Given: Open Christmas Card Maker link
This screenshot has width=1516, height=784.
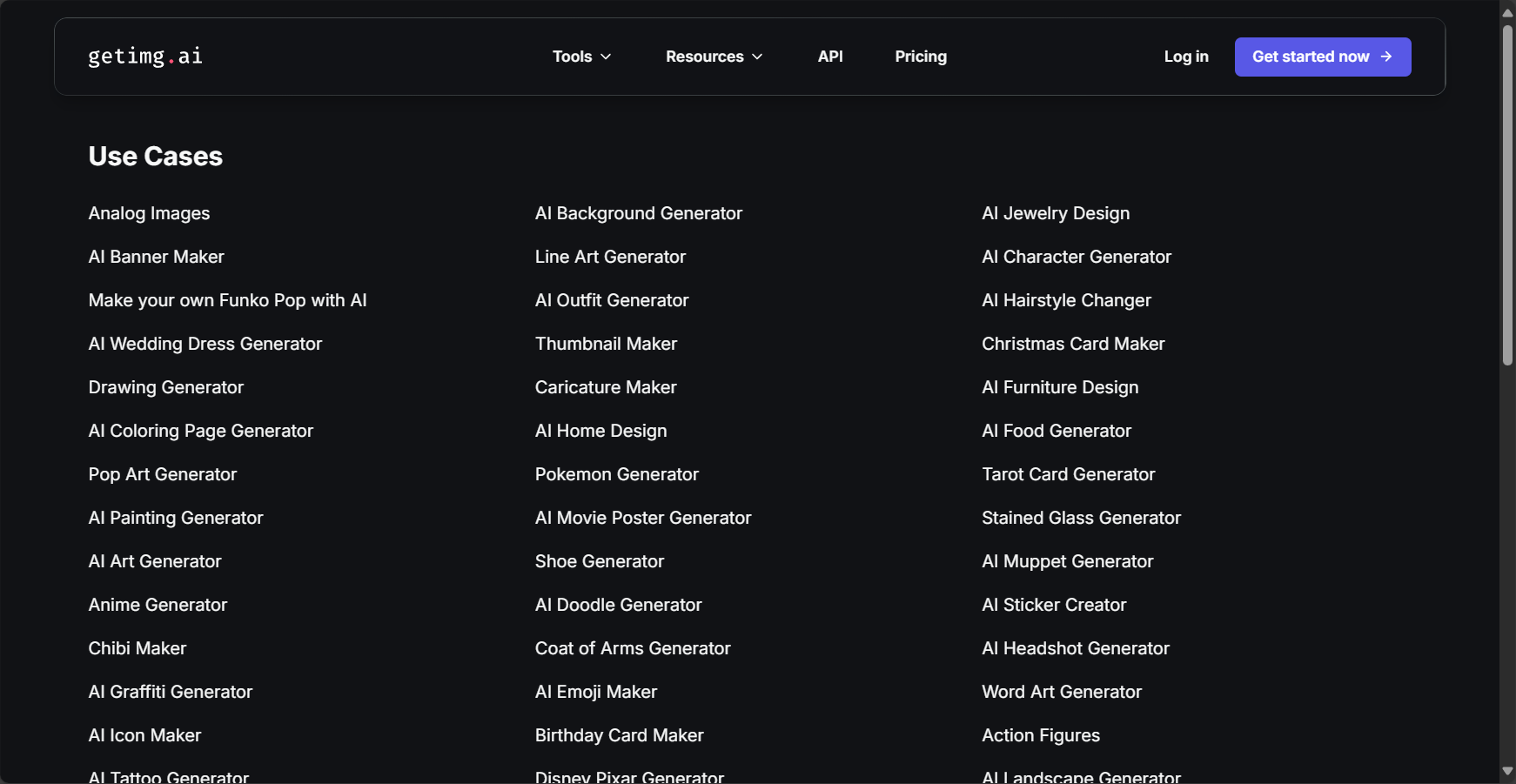Looking at the screenshot, I should tap(1073, 344).
